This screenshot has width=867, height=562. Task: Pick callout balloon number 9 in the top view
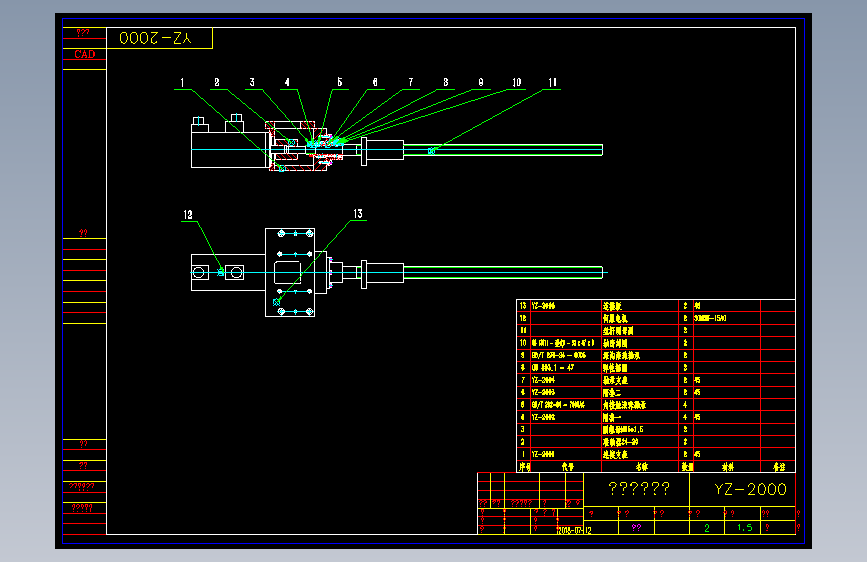click(481, 82)
